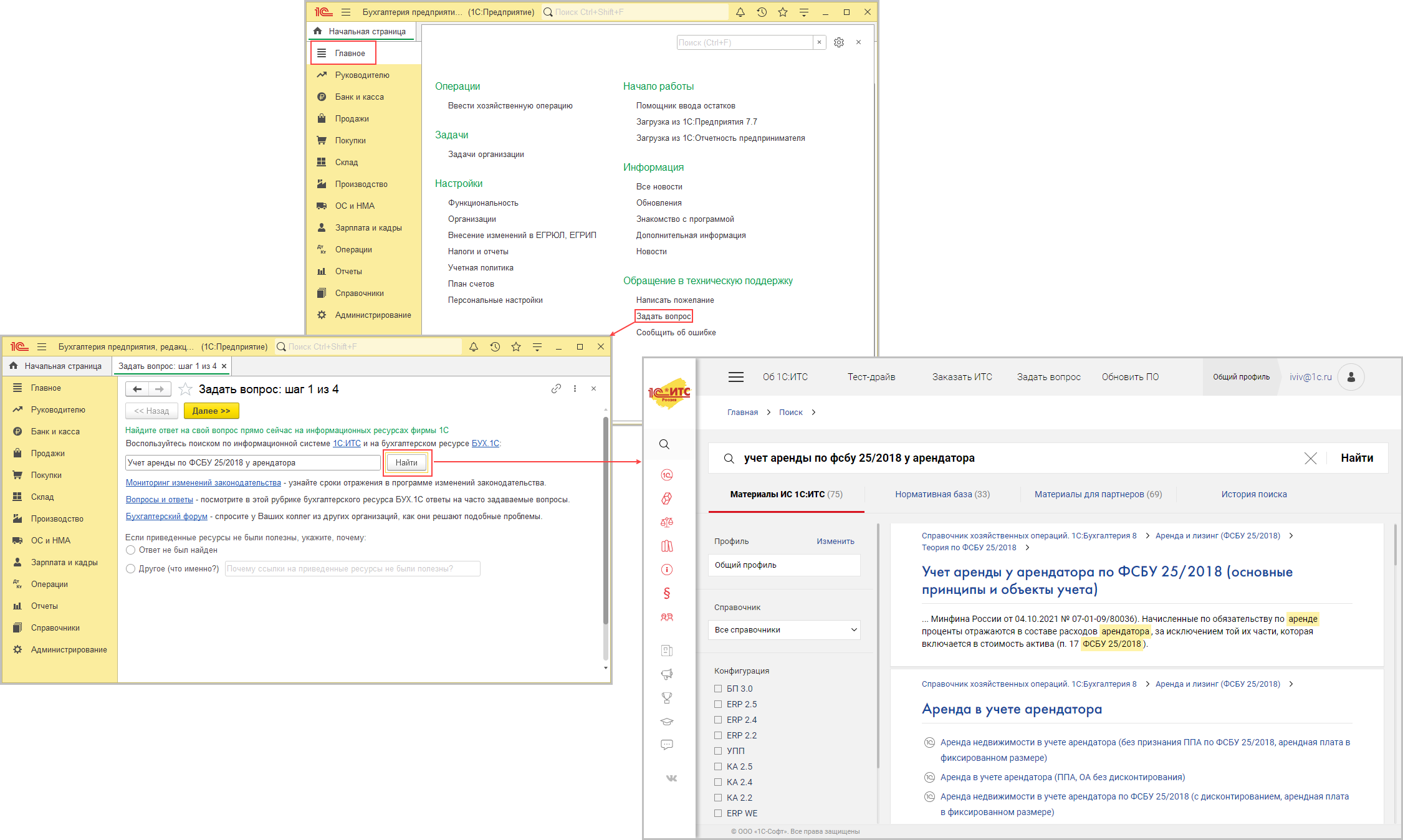Click the question text input field
1403x840 pixels.
(x=252, y=462)
